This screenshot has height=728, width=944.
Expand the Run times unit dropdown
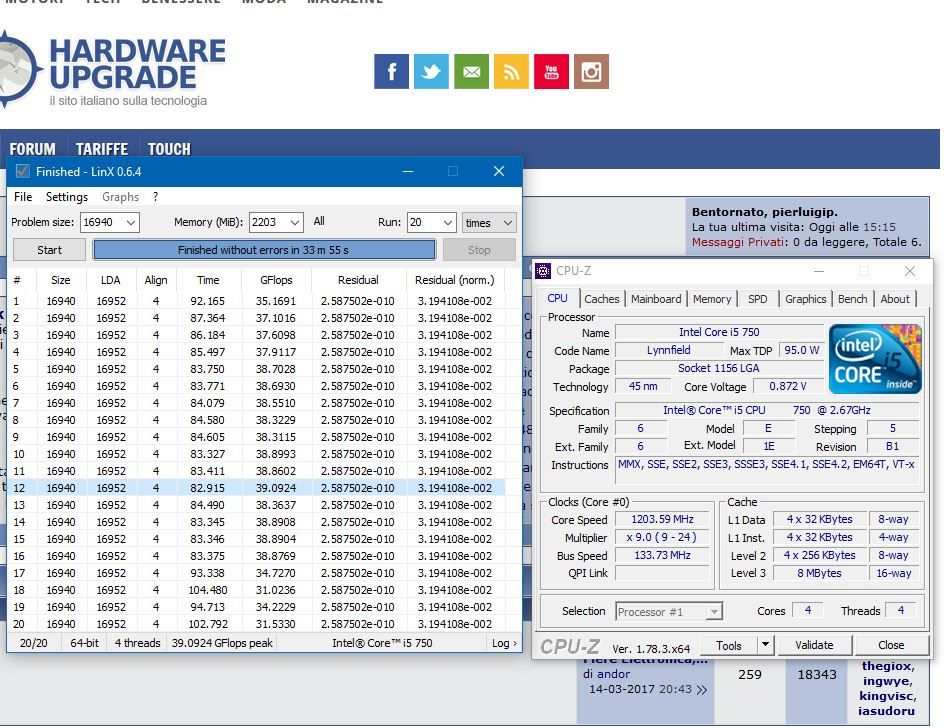506,223
